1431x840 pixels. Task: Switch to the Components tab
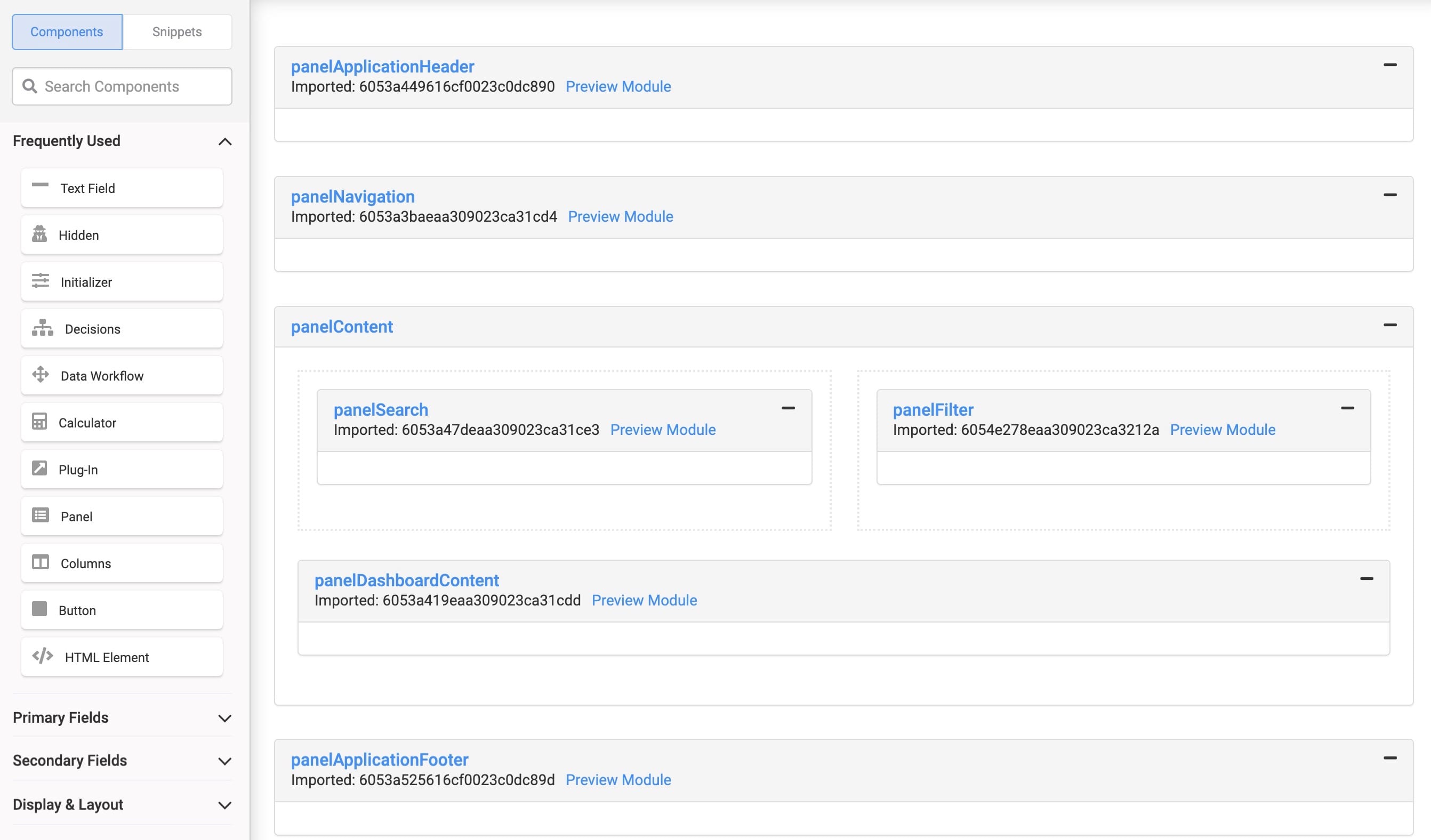point(67,32)
